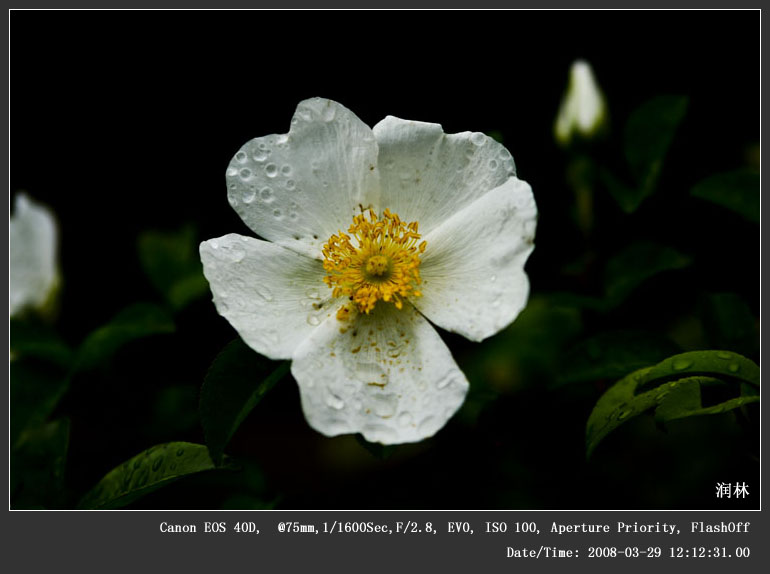Click the "ISO 100" text
Viewport: 770px width, 574px height.
511,527
